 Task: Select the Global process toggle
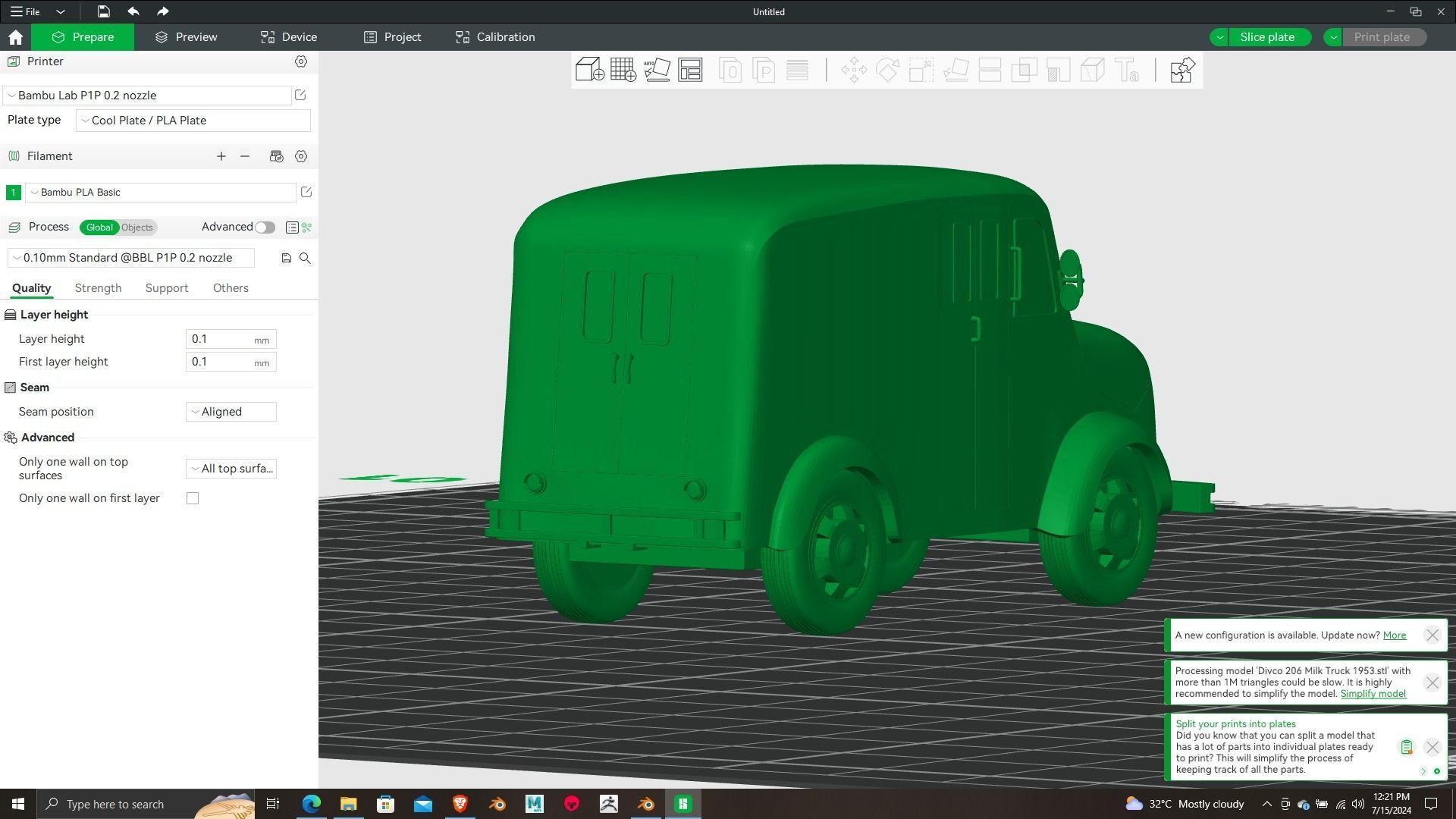99,227
